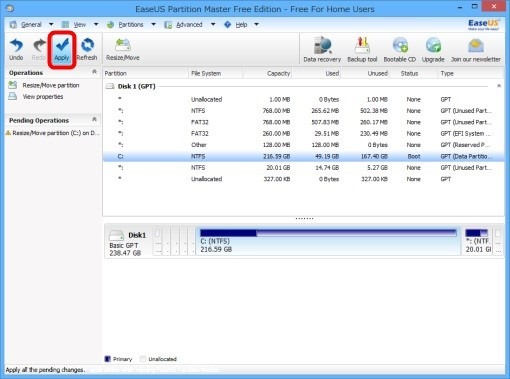
Task: Select the 327.00 KB Unallocated partition row
Action: 303,179
